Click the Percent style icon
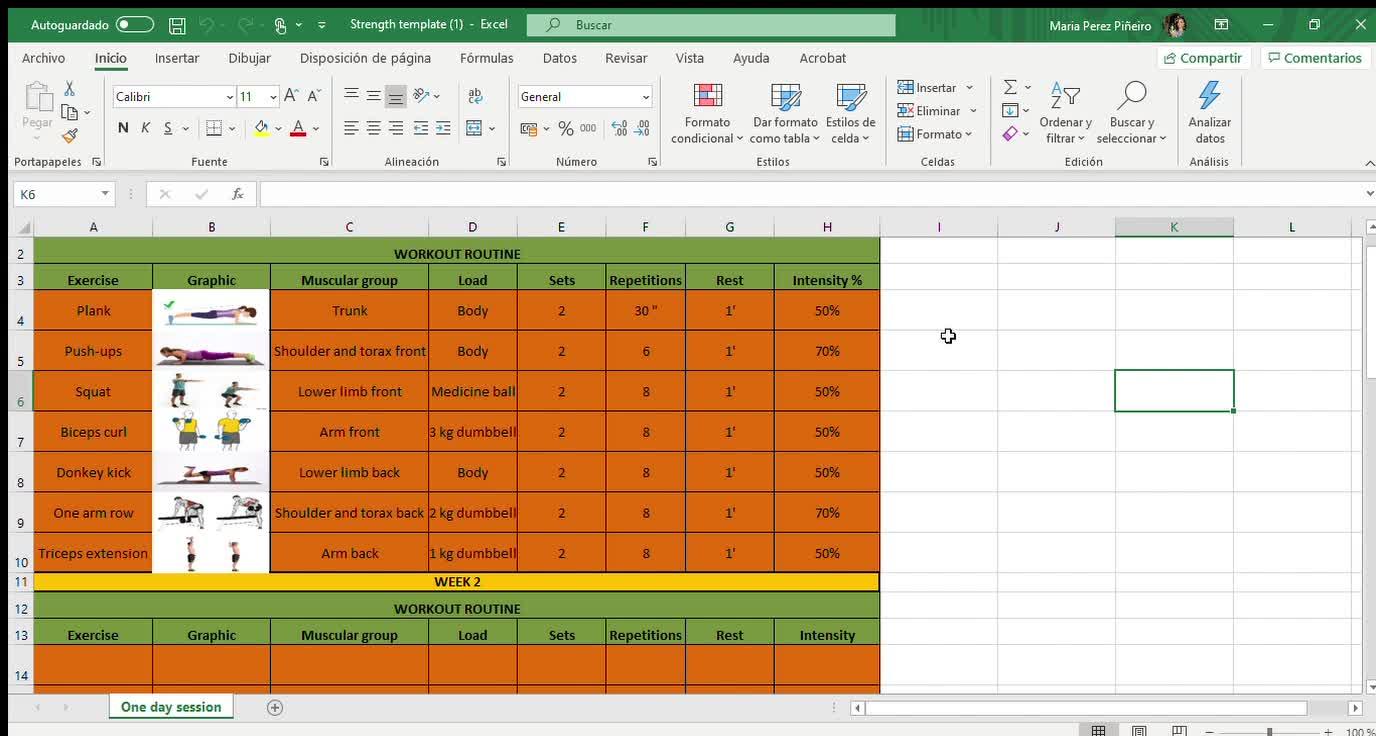 (x=566, y=128)
